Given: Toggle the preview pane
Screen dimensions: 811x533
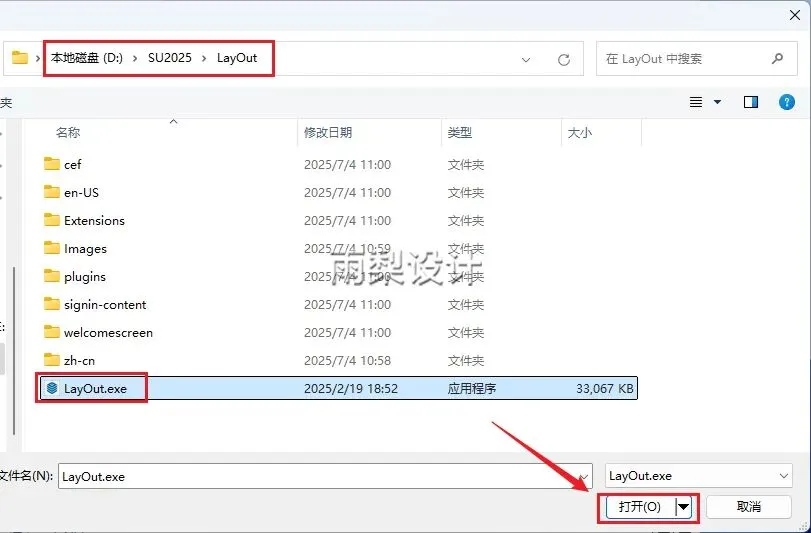Looking at the screenshot, I should pyautogui.click(x=751, y=102).
